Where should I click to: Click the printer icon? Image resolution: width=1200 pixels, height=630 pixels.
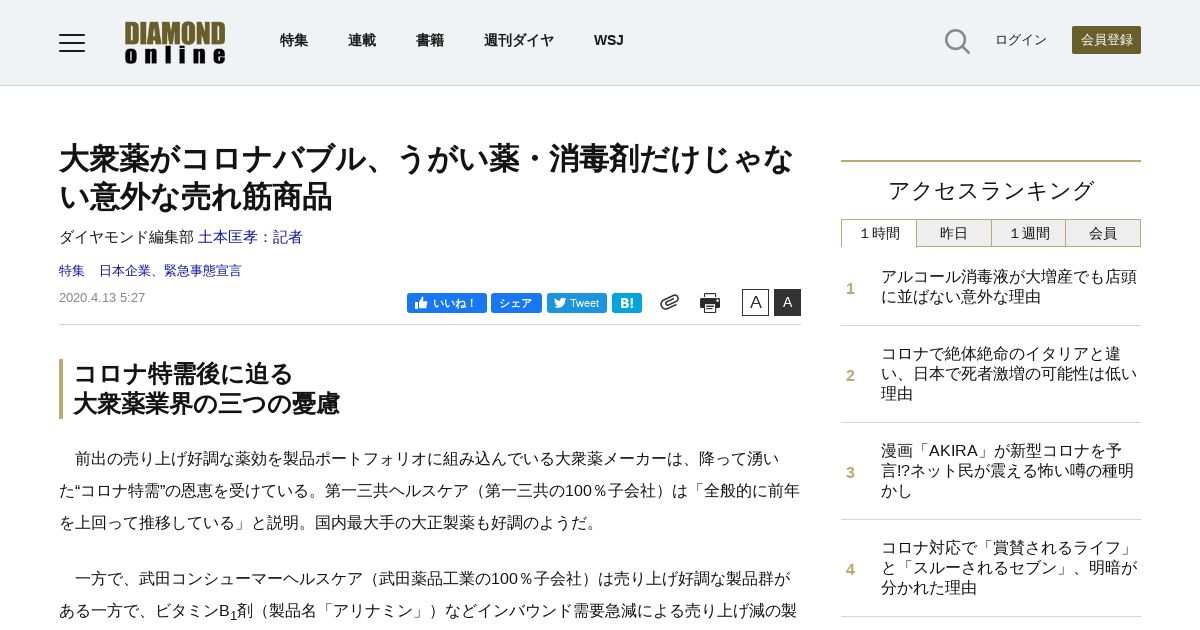click(x=710, y=302)
